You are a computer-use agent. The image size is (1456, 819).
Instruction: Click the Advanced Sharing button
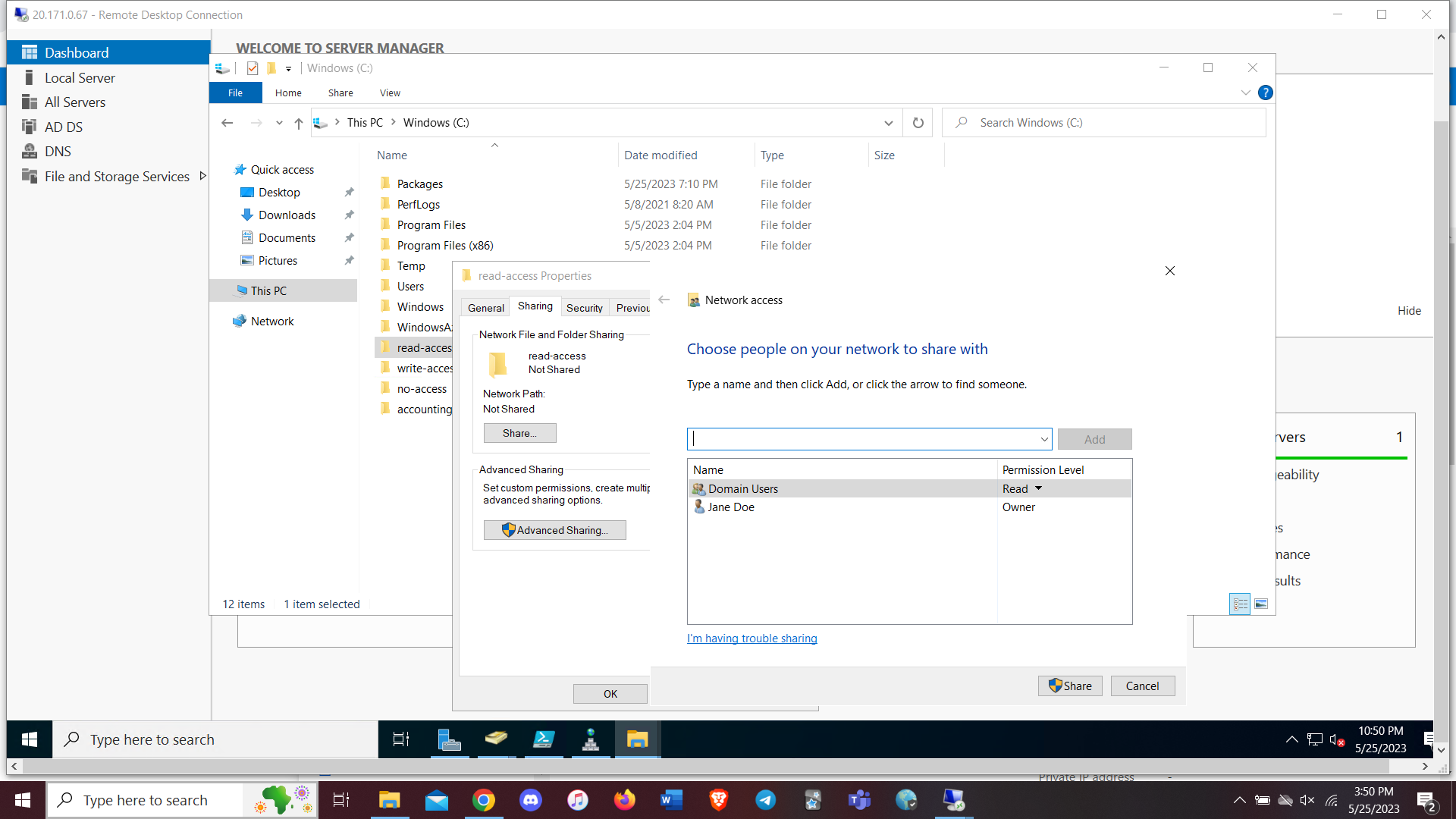click(x=555, y=530)
